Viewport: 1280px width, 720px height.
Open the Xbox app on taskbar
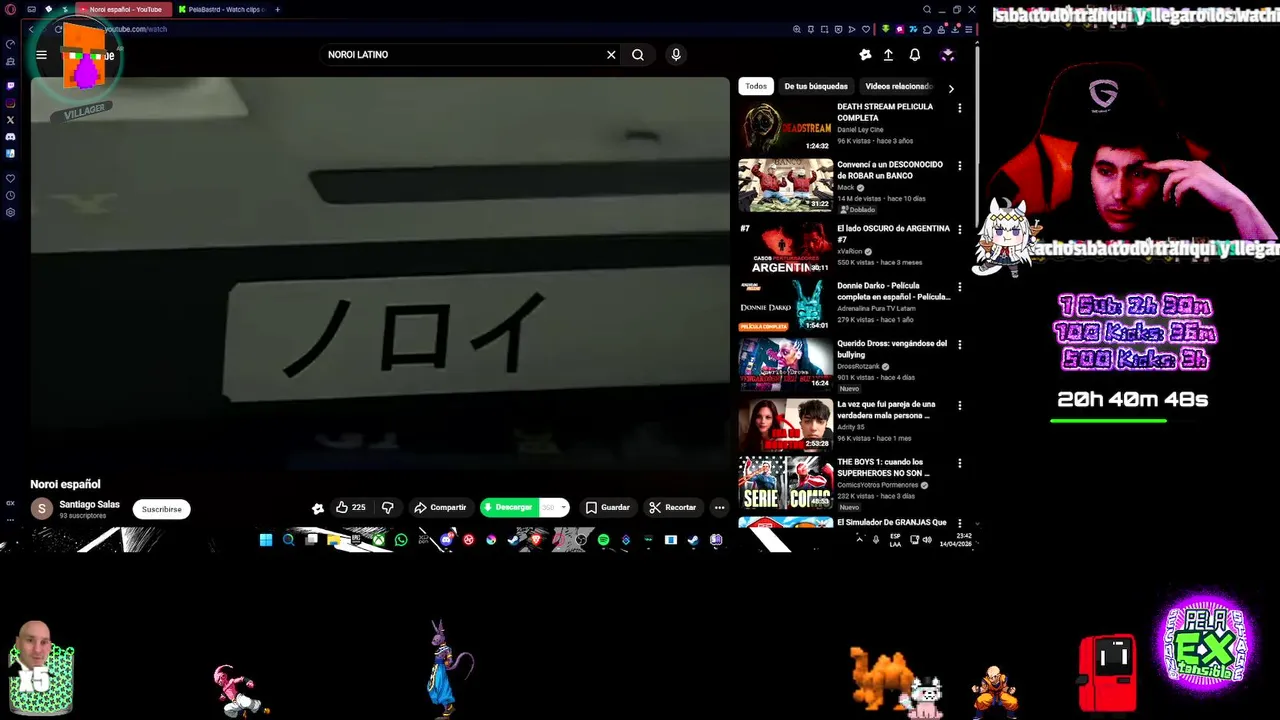[380, 540]
